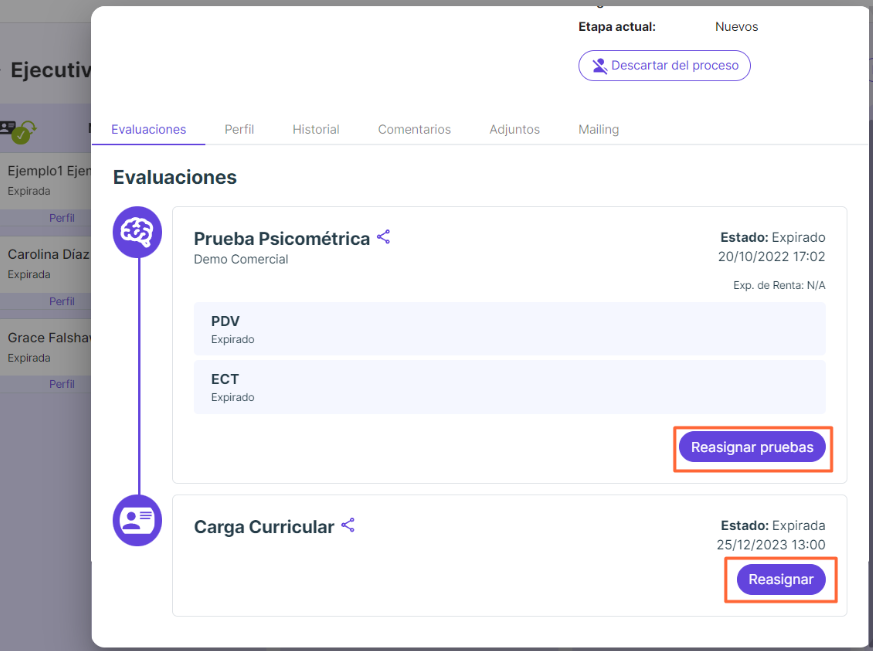Image resolution: width=873 pixels, height=651 pixels.
Task: Click Estado: Expirada label
Action: coord(773,526)
